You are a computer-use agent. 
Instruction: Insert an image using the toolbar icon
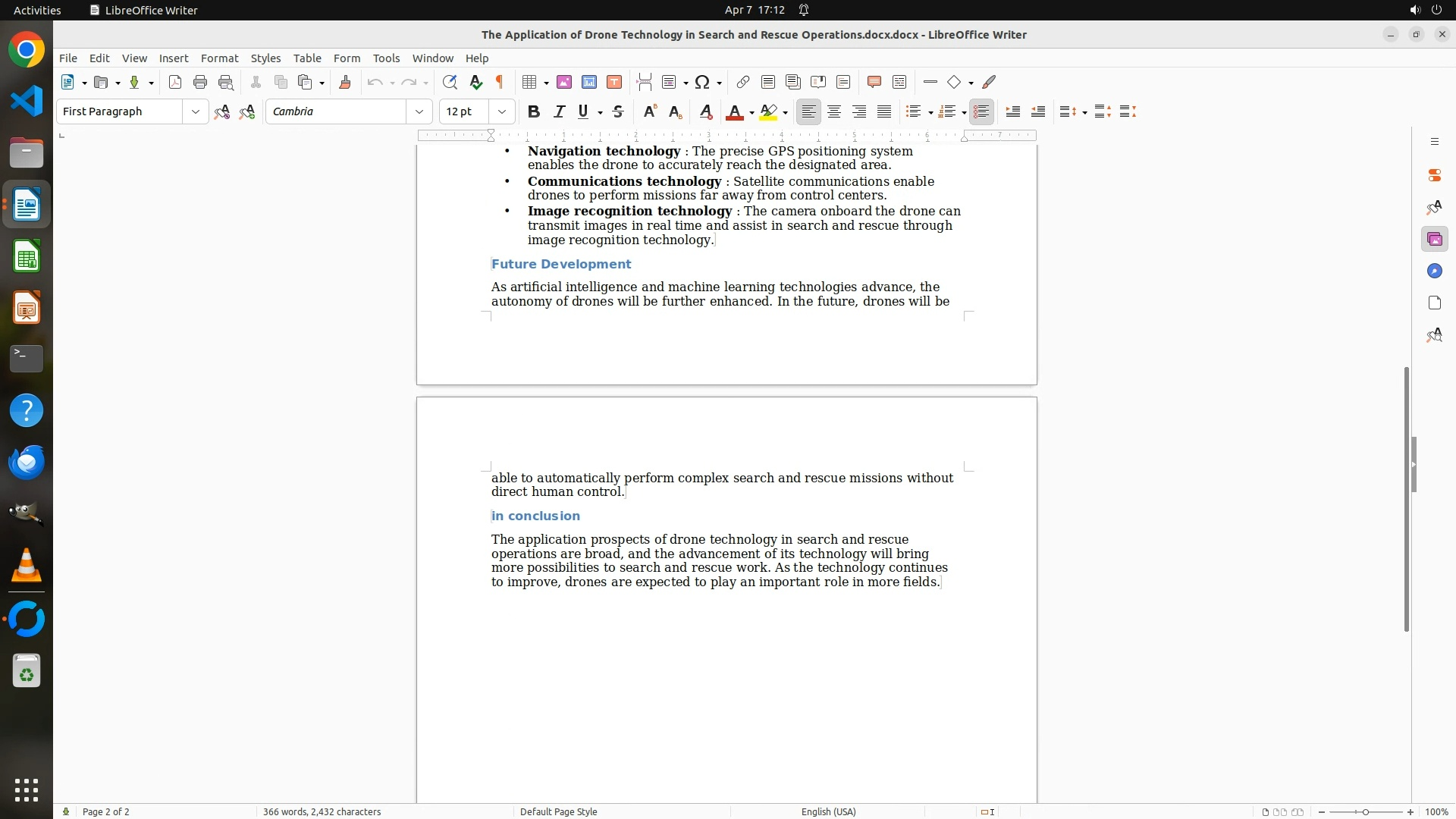click(x=564, y=83)
